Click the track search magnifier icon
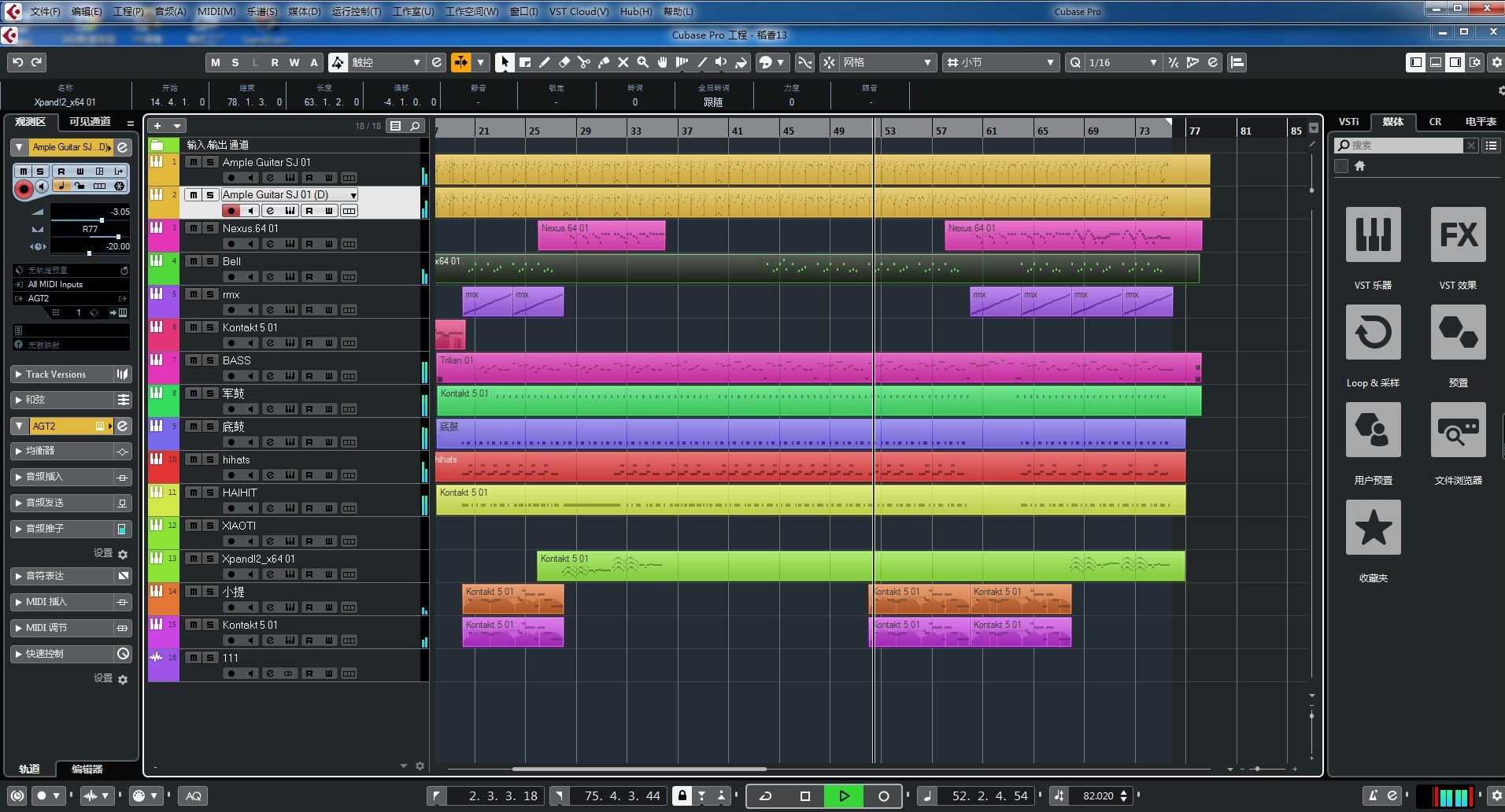 tap(415, 126)
